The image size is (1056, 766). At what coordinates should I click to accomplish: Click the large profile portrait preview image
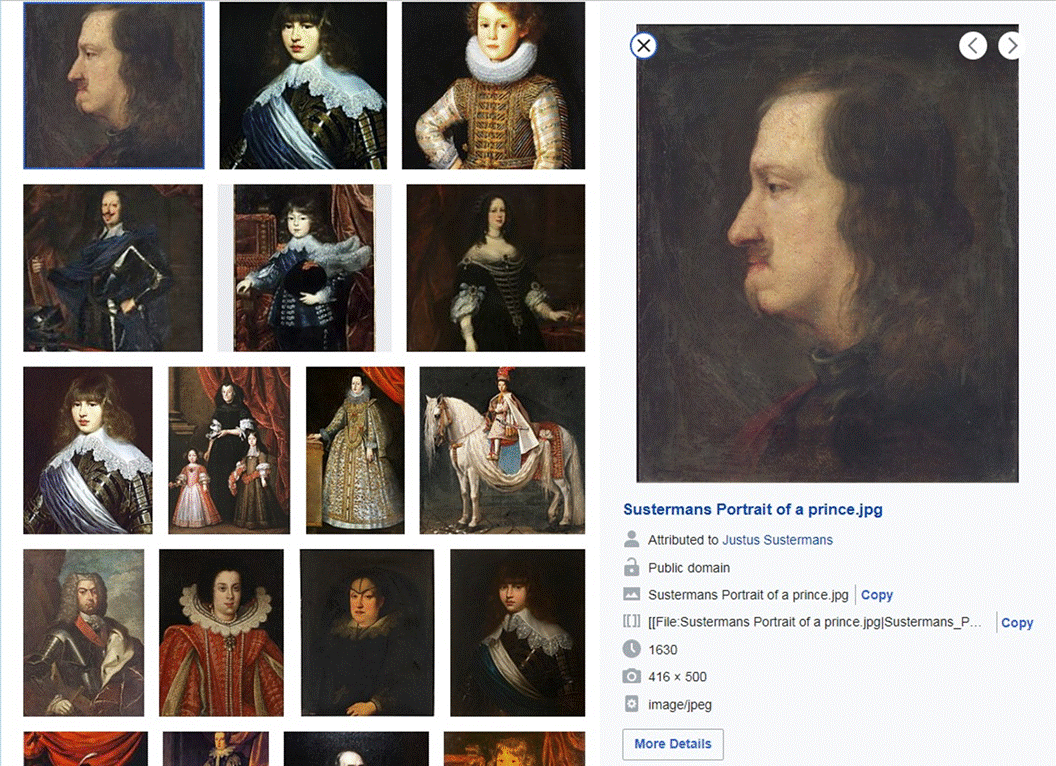[x=827, y=255]
